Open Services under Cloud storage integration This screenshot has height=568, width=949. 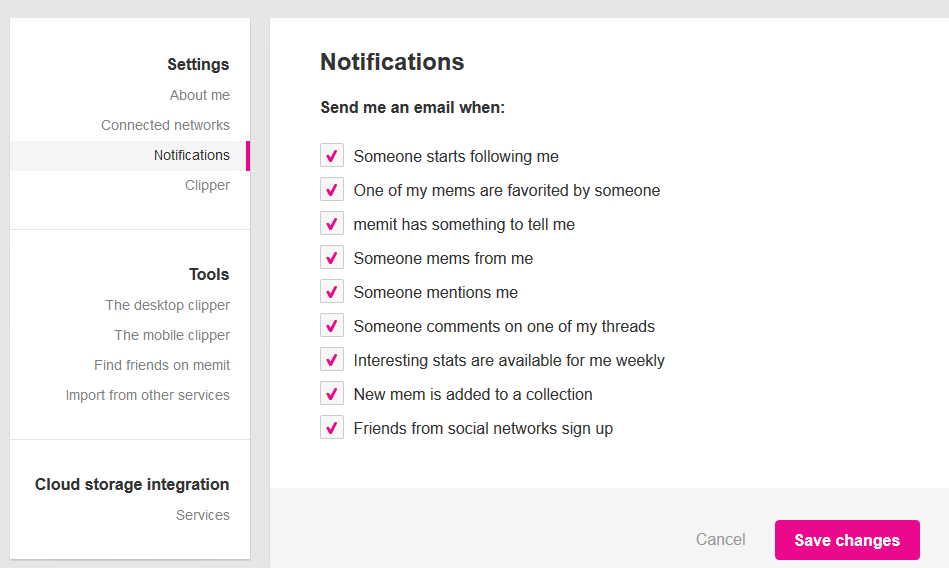tap(203, 515)
